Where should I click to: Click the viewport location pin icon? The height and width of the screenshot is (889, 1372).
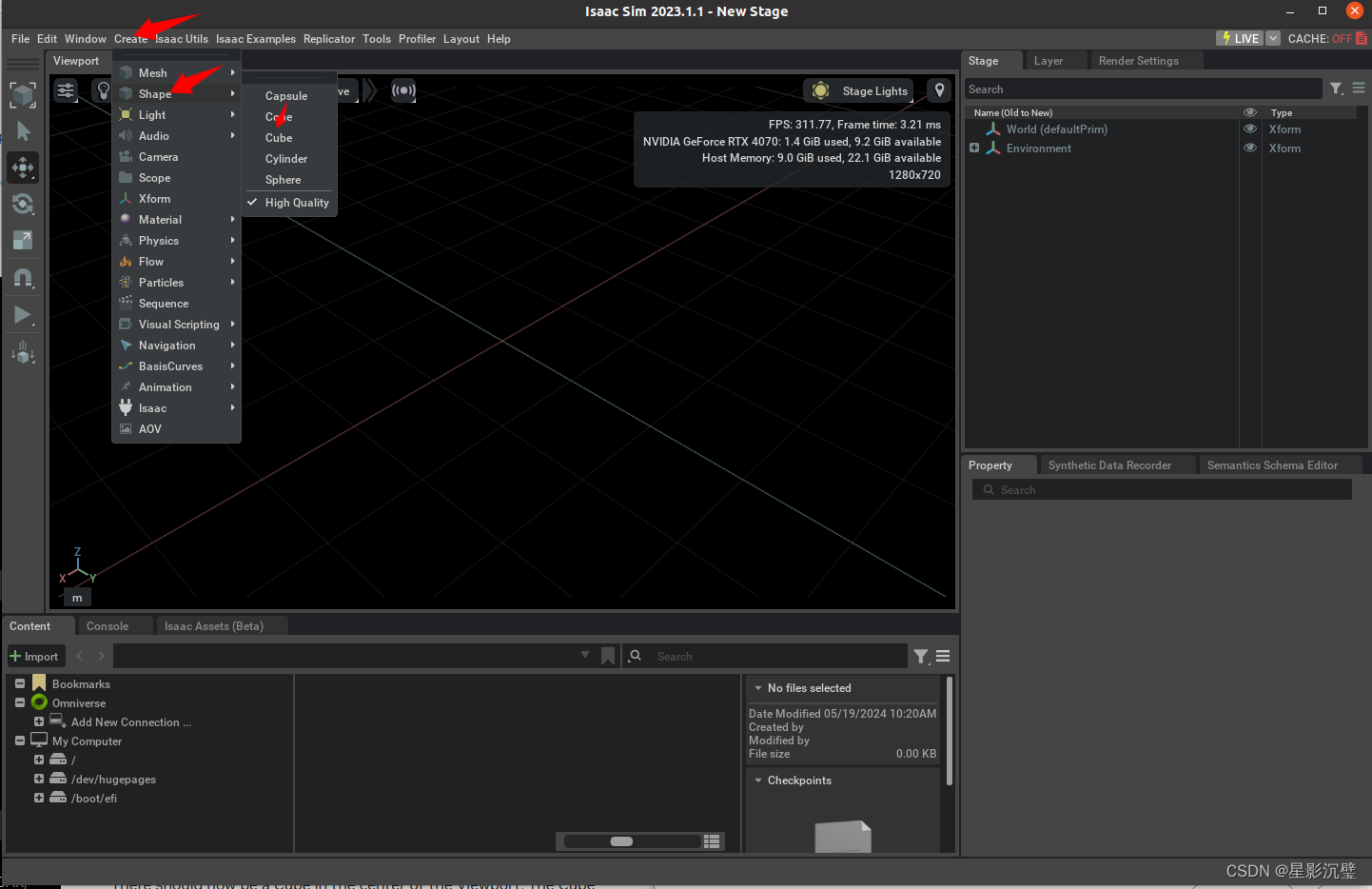point(939,90)
